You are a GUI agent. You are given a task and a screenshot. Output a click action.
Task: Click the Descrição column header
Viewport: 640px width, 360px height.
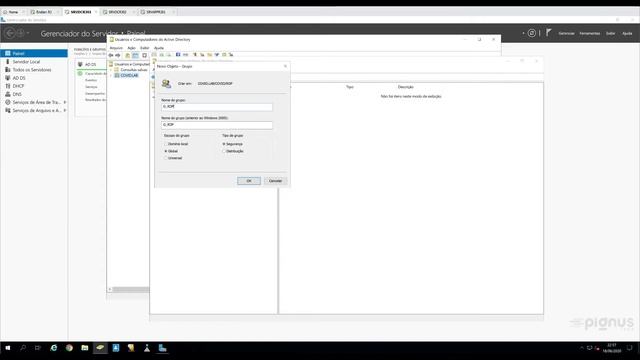406,87
